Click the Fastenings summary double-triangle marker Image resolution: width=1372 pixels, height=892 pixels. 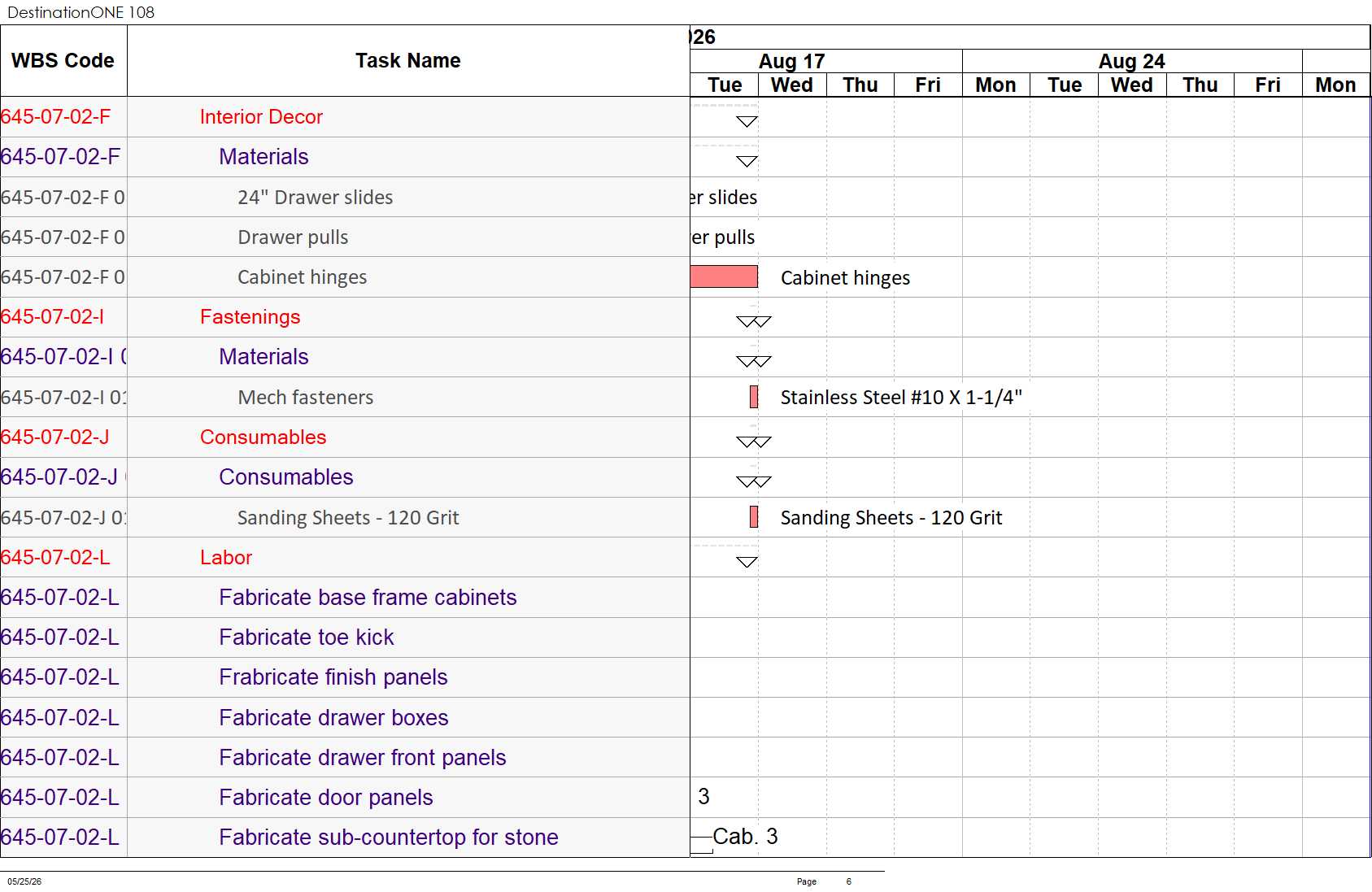(x=753, y=322)
